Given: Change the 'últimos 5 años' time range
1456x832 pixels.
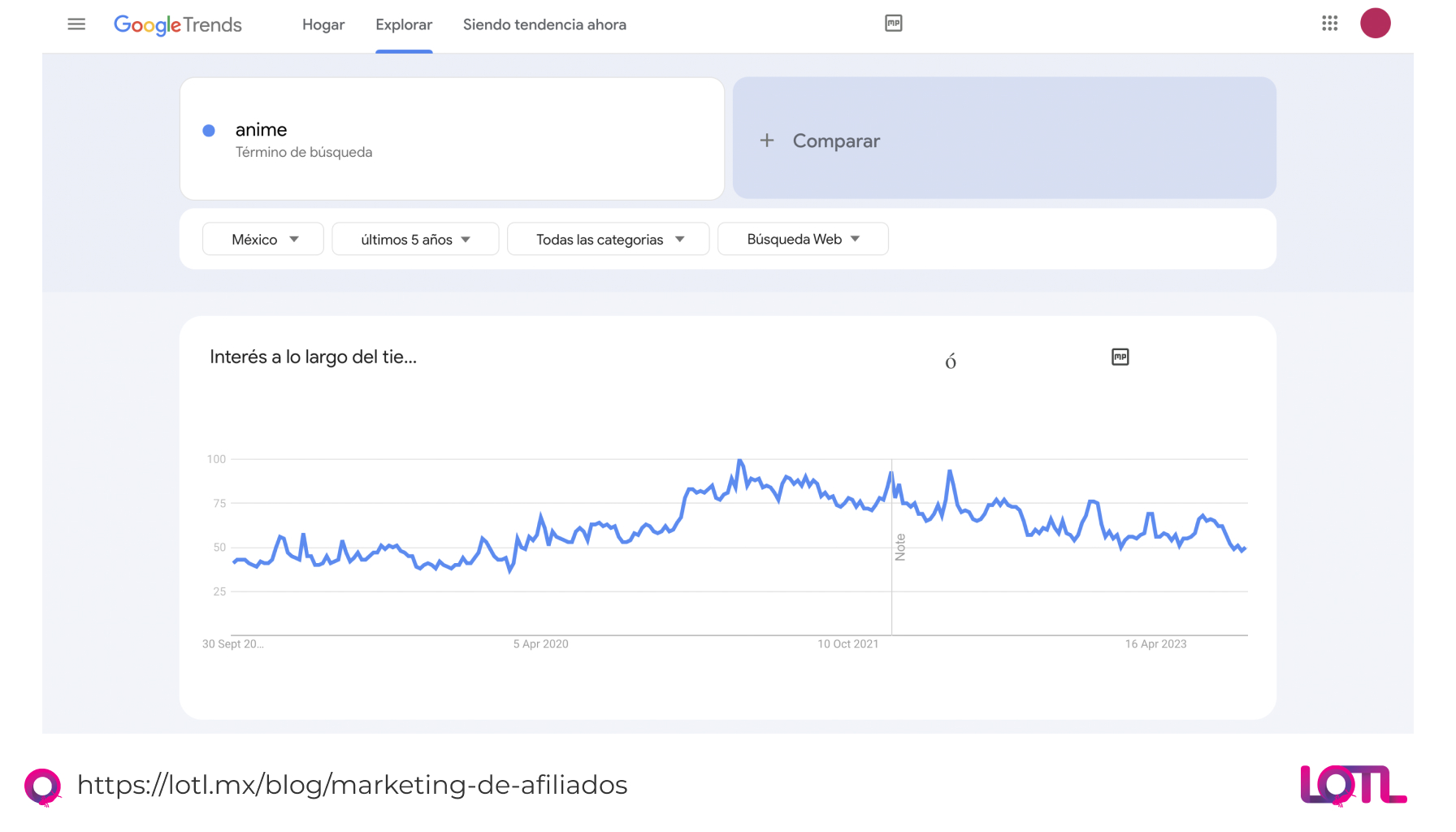Looking at the screenshot, I should click(414, 239).
